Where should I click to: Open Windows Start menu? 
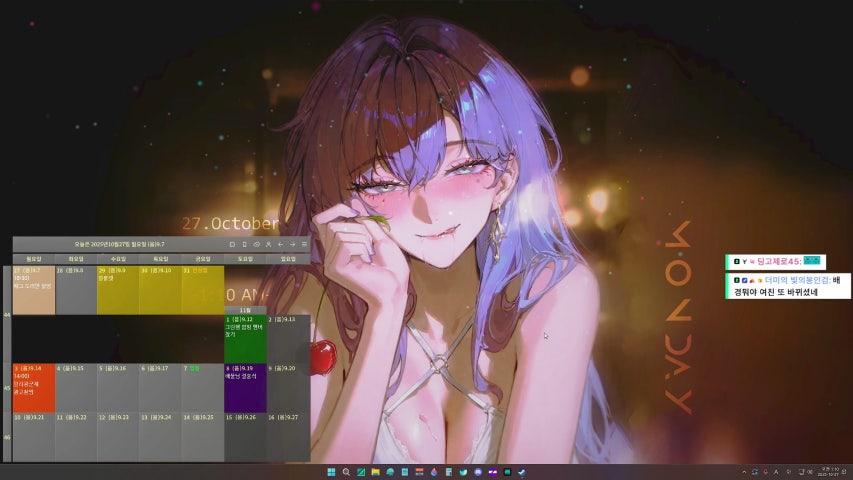point(332,472)
